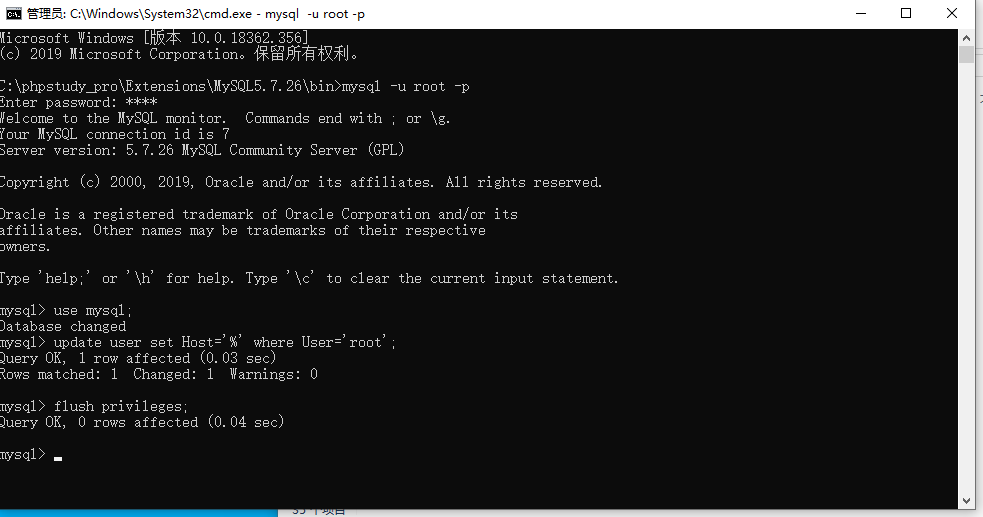Viewport: 983px width, 517px height.
Task: Click the phpstudy_pro path command line
Action: click(234, 86)
